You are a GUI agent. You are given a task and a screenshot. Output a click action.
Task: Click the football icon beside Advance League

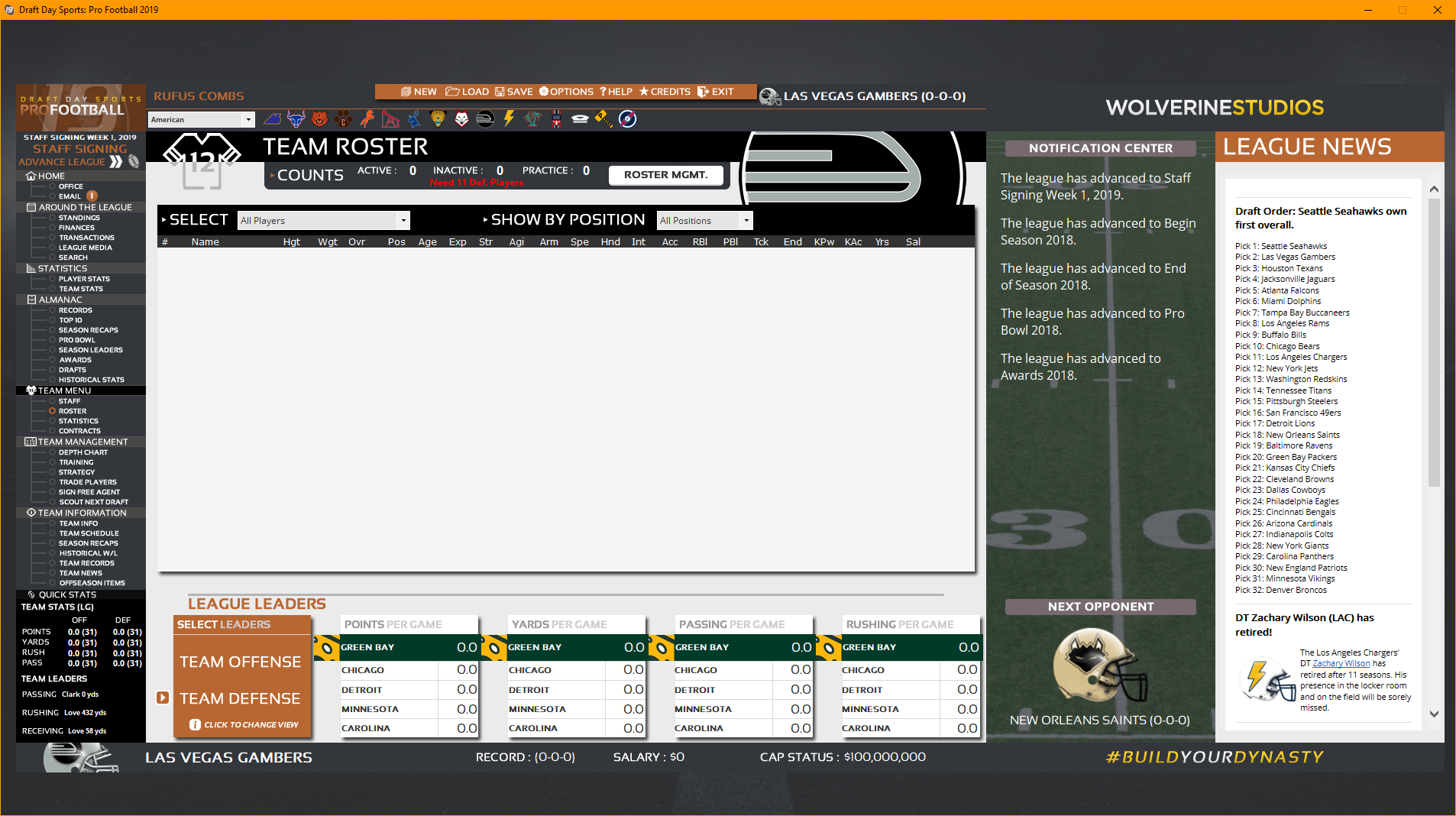[134, 162]
